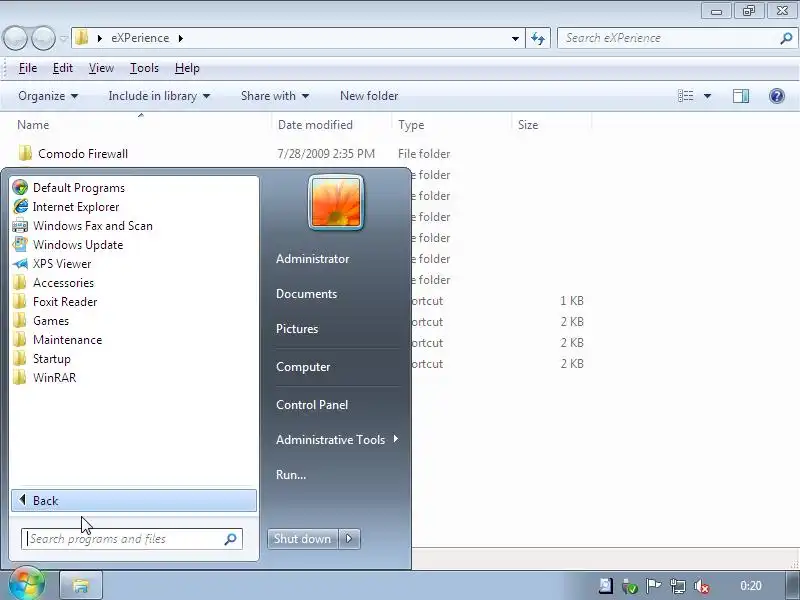Open Documents from the Start menu
800x600 pixels.
click(x=306, y=294)
